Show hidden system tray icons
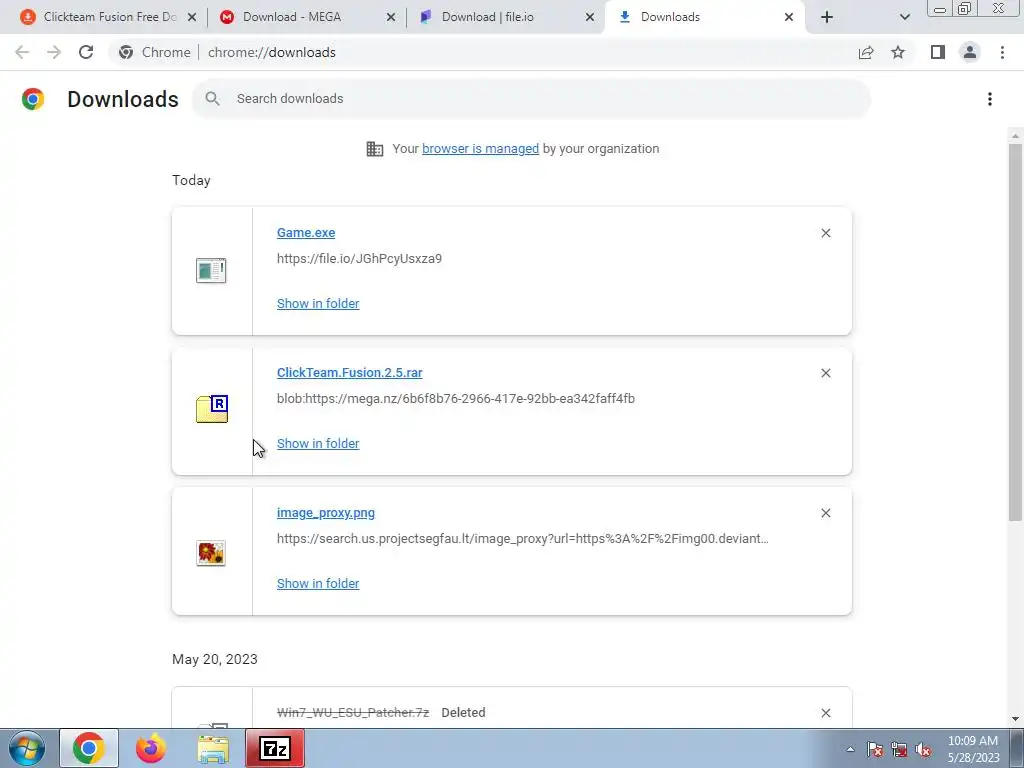1024x768 pixels. tap(850, 750)
